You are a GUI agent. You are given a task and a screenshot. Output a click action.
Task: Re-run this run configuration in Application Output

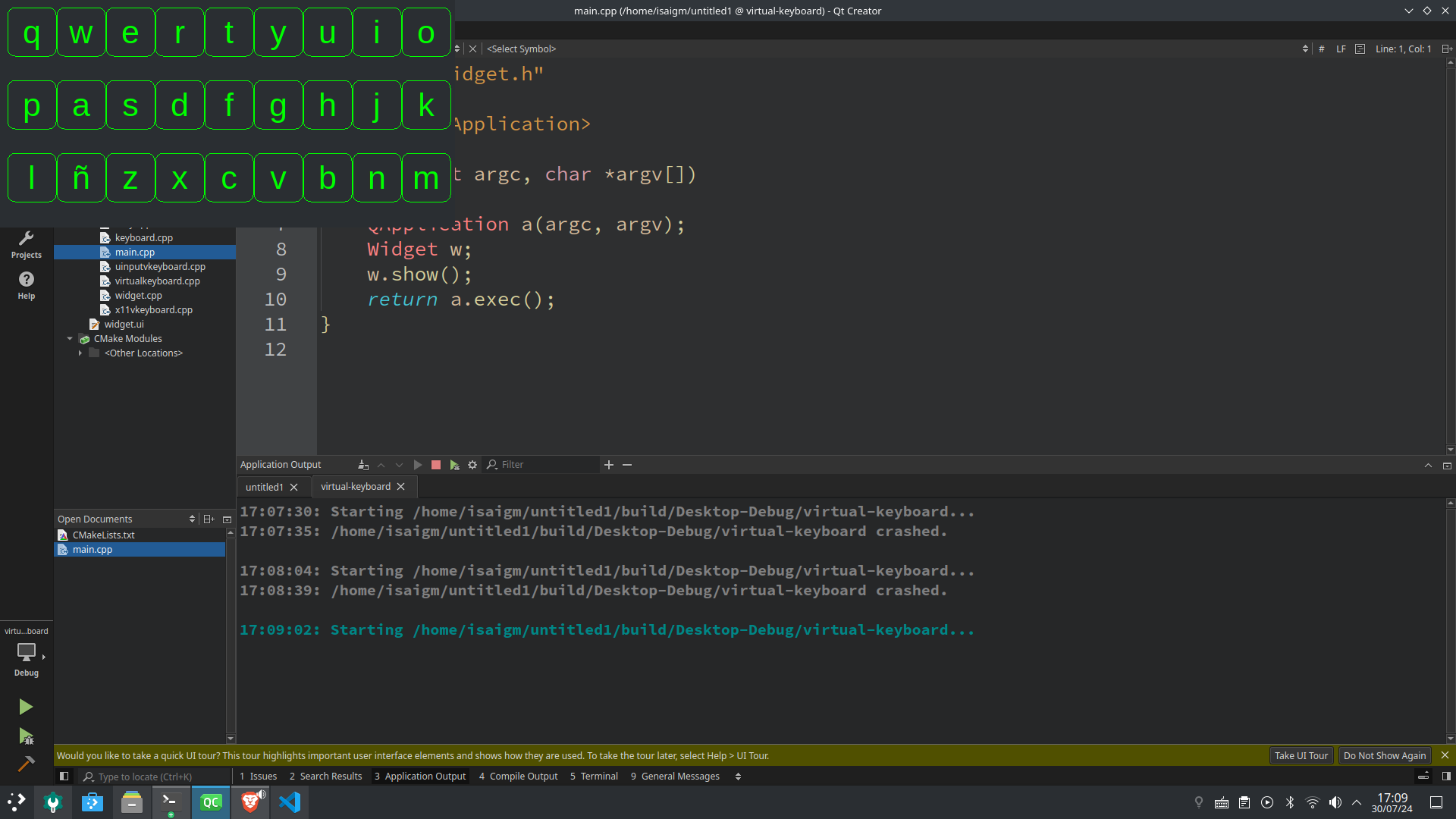pos(418,465)
